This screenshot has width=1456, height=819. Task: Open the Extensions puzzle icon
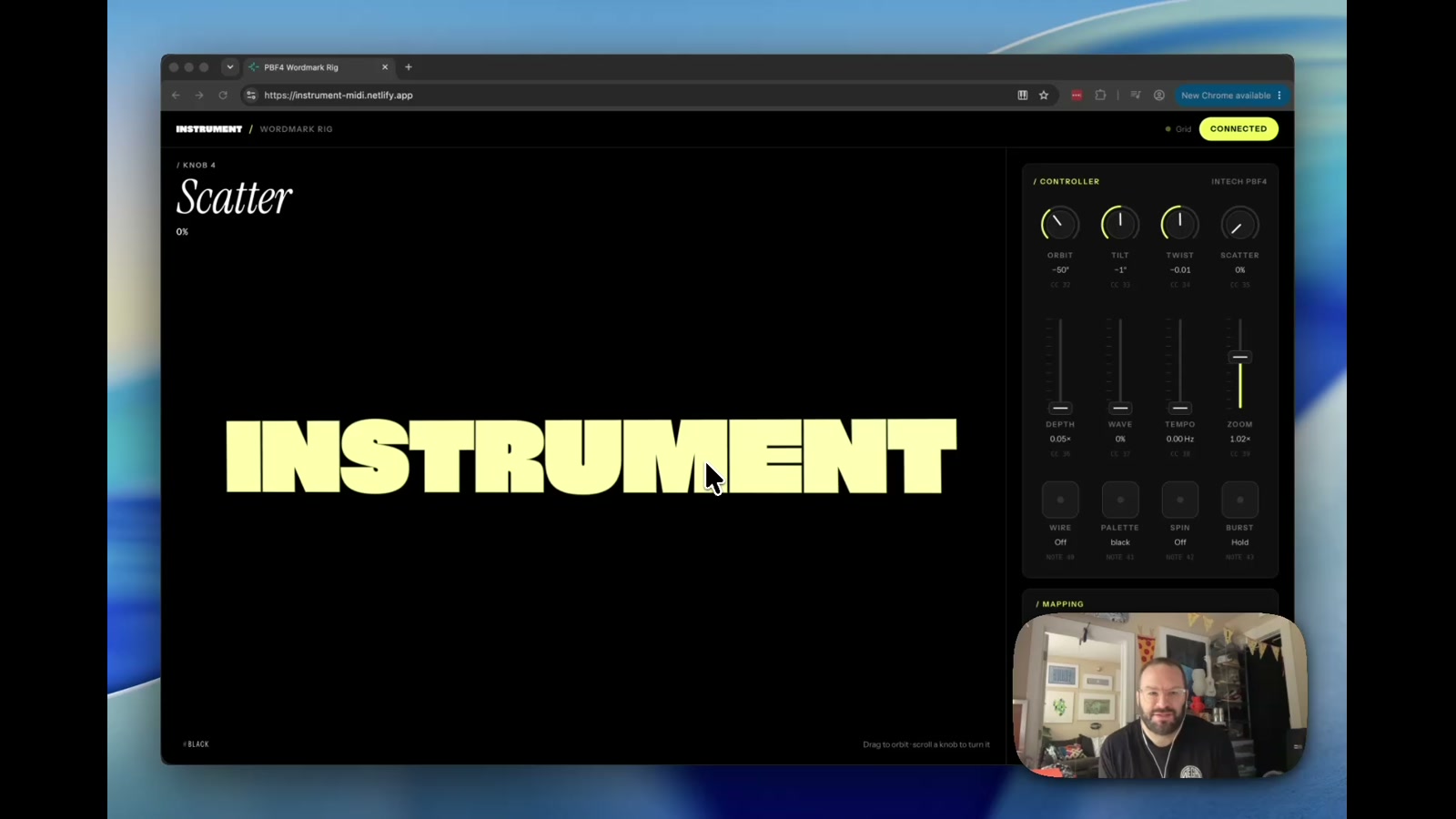pos(1100,95)
